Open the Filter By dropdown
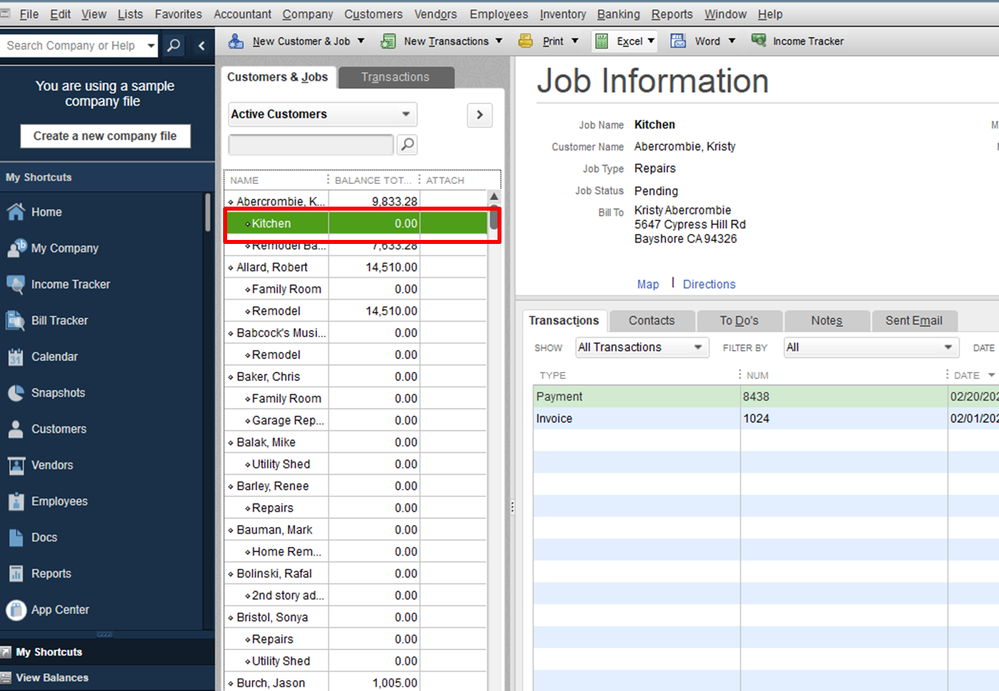999x691 pixels. [870, 348]
